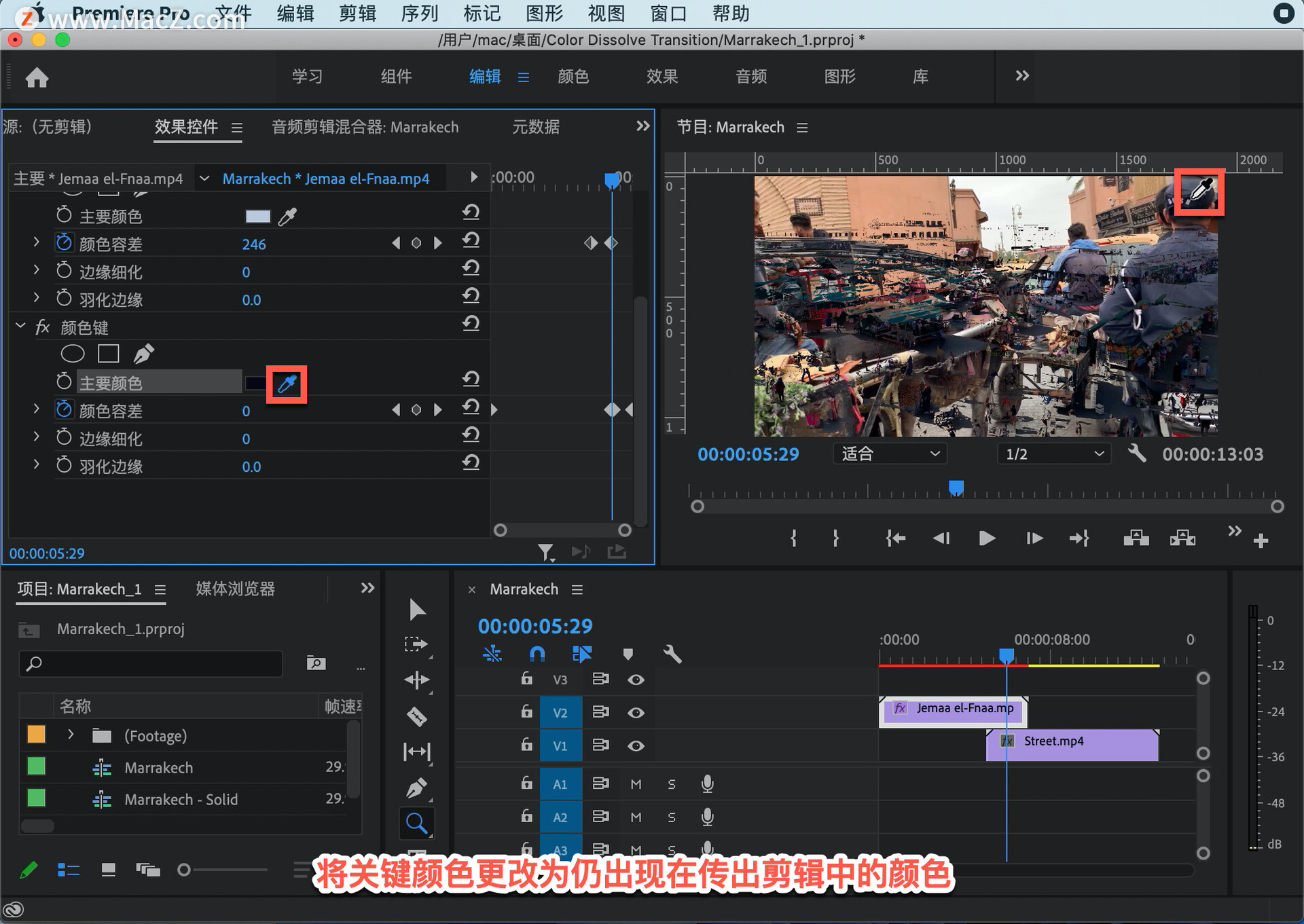Click the light blue key color swatch
Image resolution: width=1304 pixels, height=924 pixels.
pos(257,217)
